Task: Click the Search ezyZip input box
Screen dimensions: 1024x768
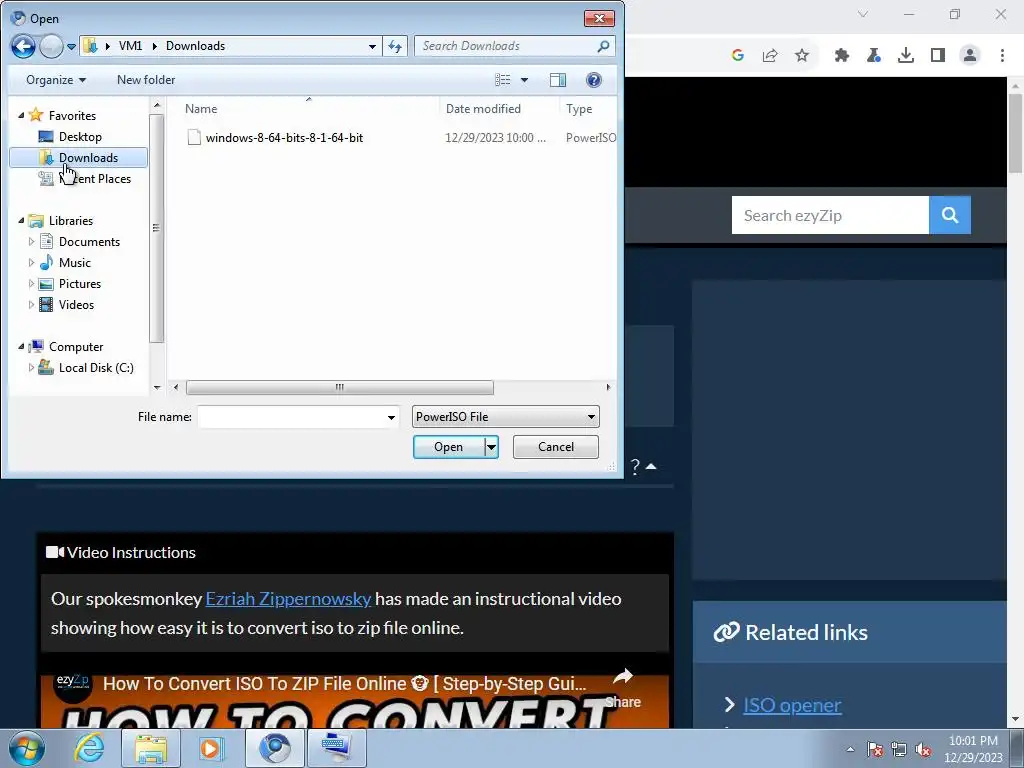Action: click(x=830, y=215)
